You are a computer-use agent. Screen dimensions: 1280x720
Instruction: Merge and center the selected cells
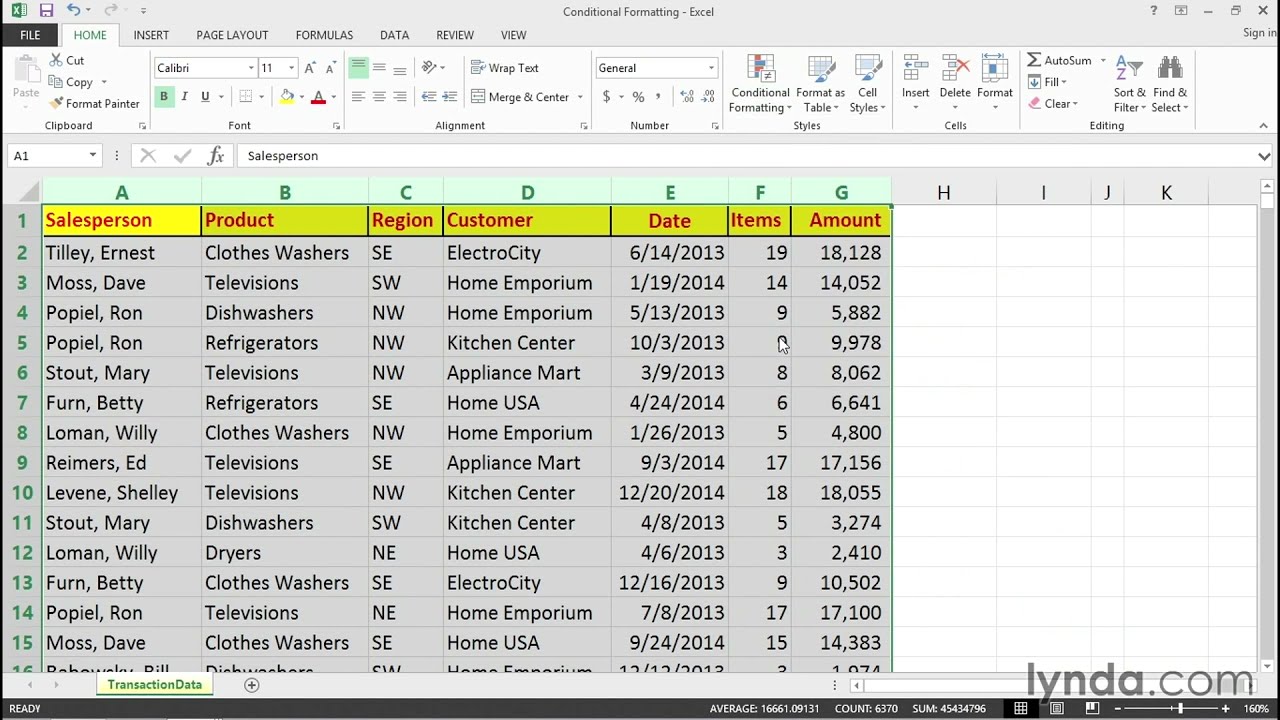coord(520,97)
